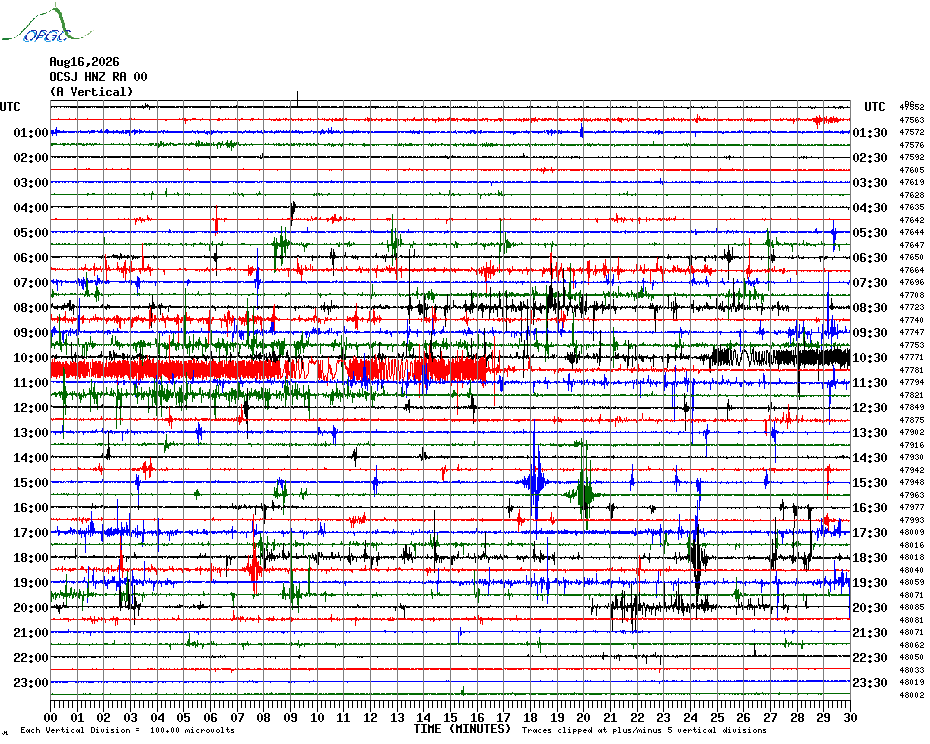The width and height of the screenshot is (930, 744).
Task: Click the DC offset value 47849
Action: [912, 408]
